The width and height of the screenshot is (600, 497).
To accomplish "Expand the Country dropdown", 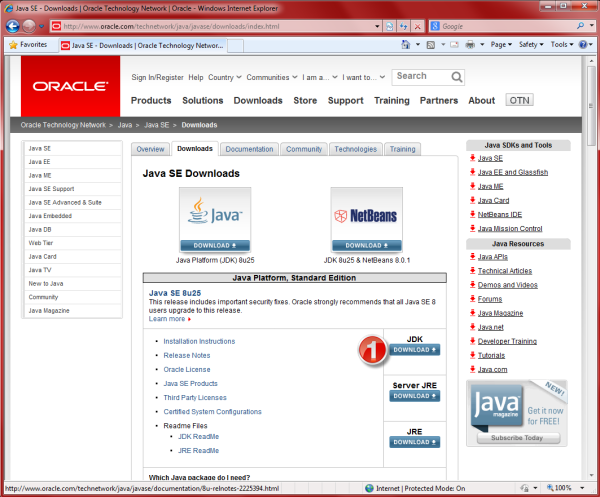I will tap(225, 77).
